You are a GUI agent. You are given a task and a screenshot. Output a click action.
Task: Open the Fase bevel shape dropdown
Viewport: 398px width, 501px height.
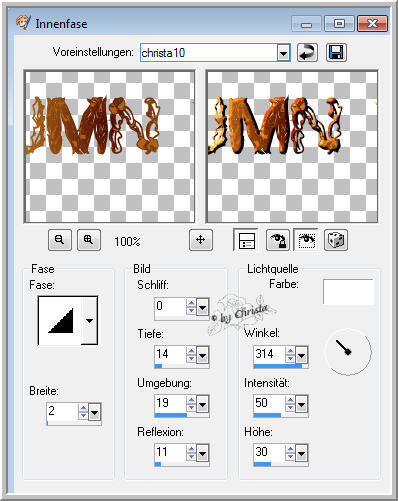coord(89,321)
